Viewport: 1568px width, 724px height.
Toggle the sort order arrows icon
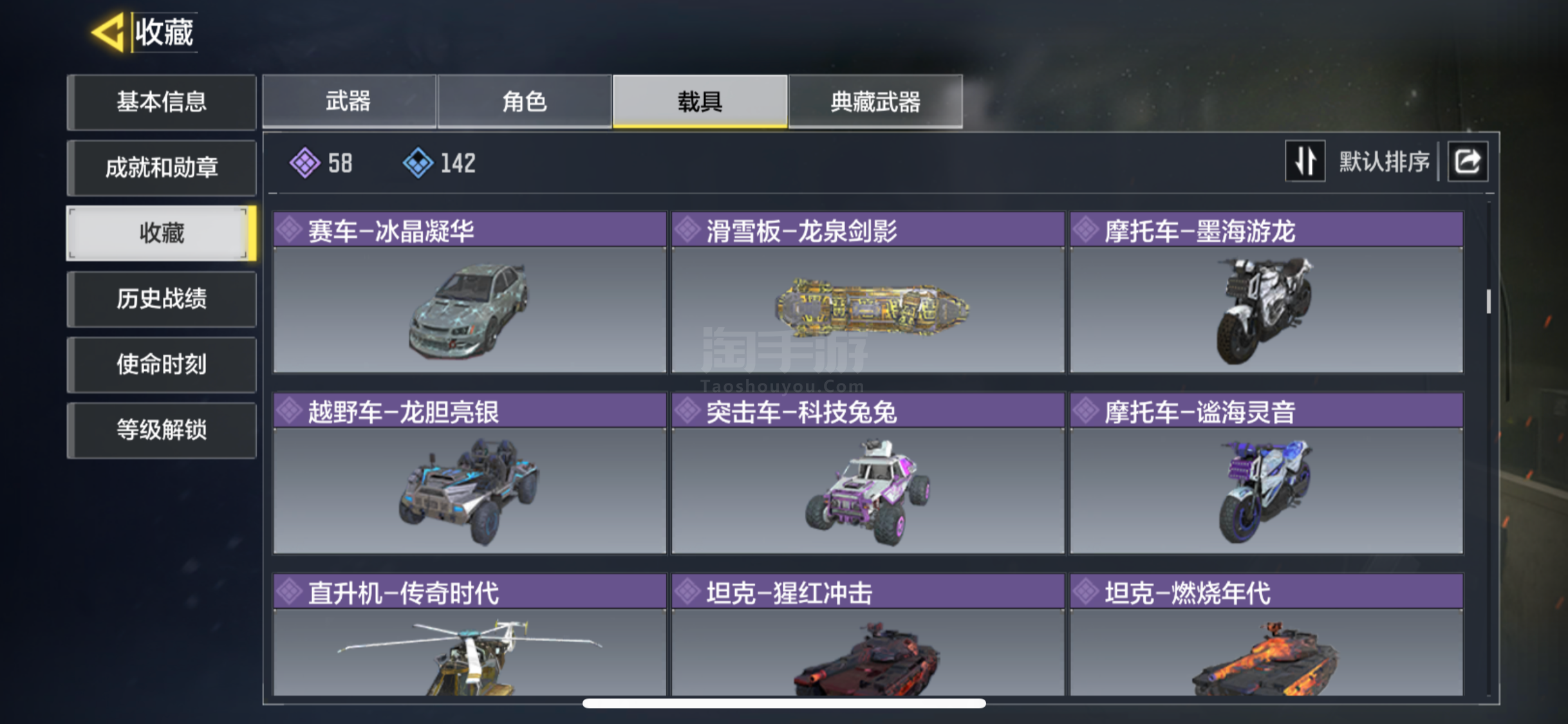(1305, 161)
